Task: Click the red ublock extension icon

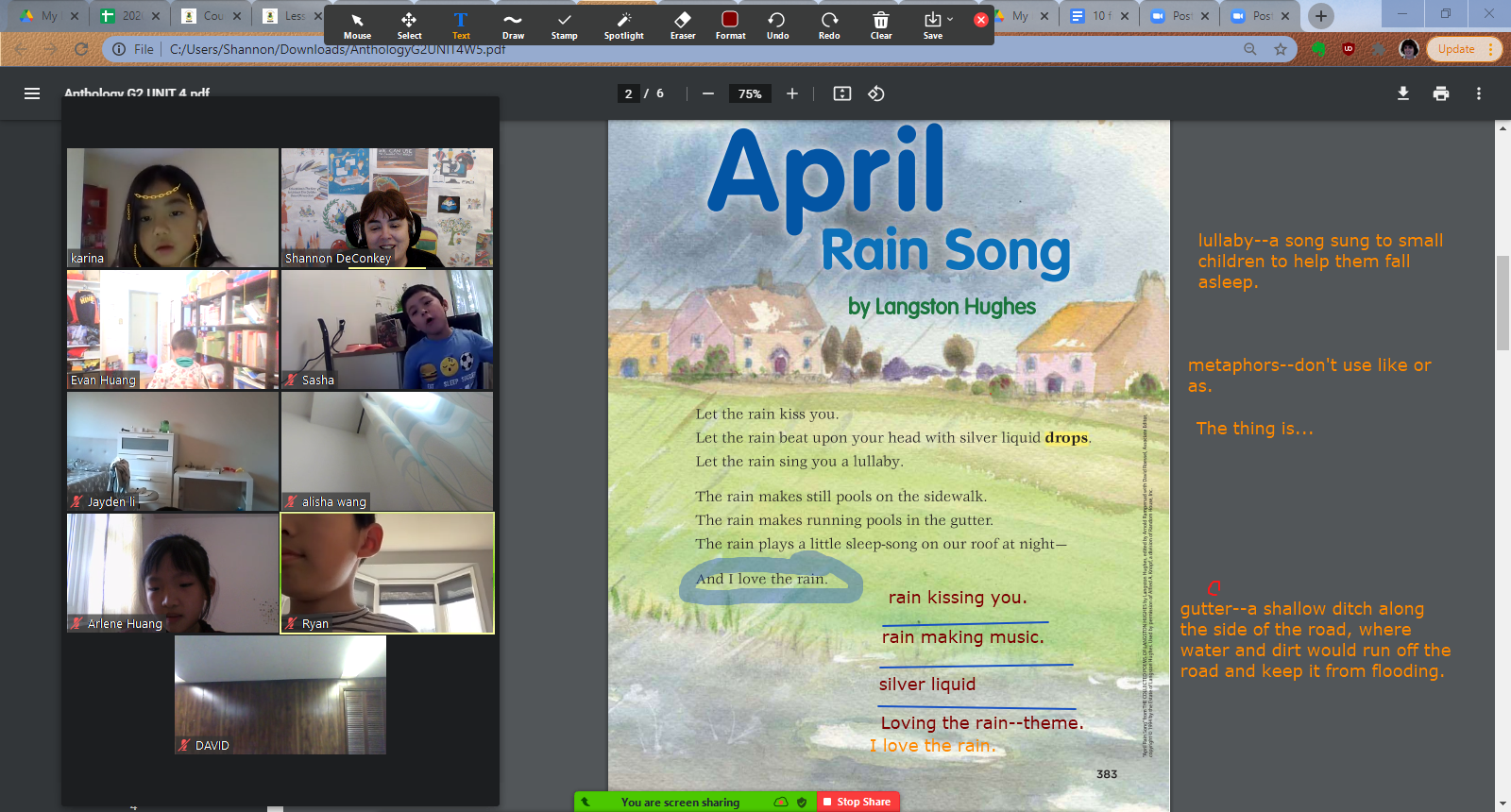Action: pyautogui.click(x=1349, y=49)
